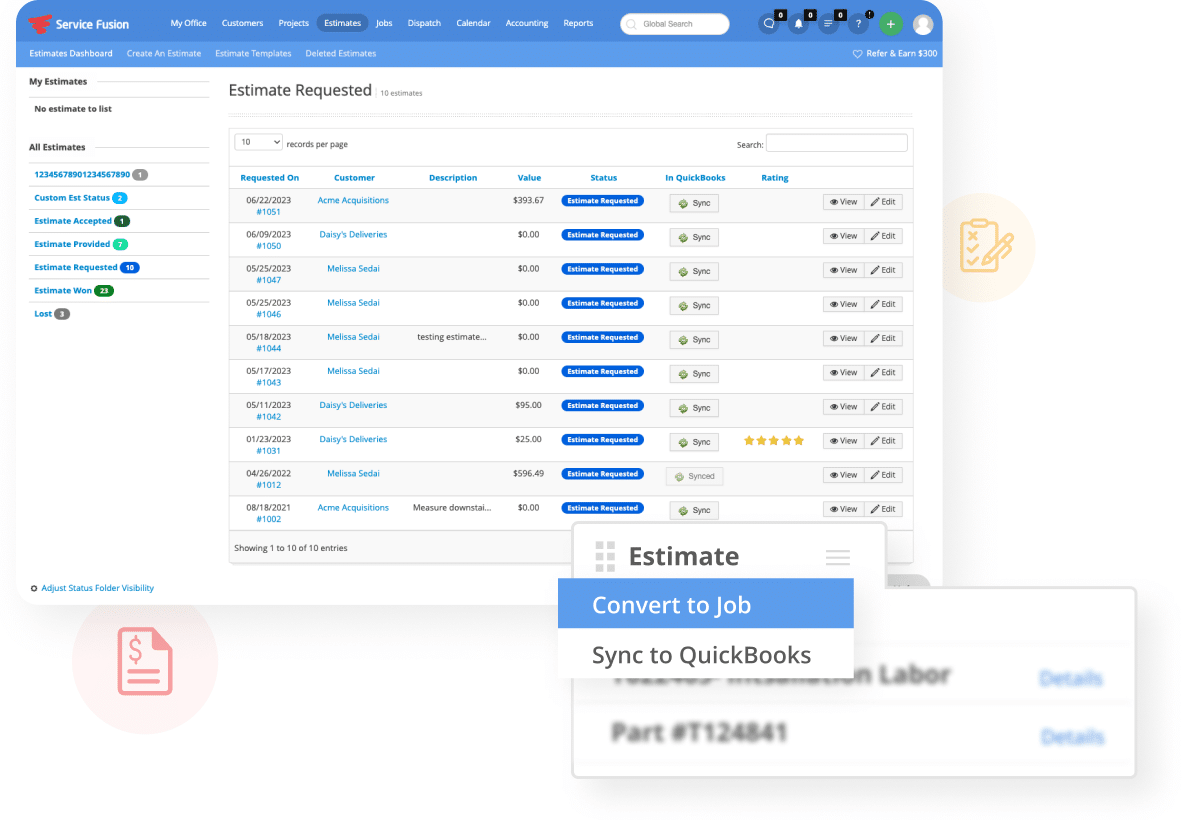Screen dimensions: 1190x820
Task: Switch to the Estimates tab in navigation
Action: pos(342,23)
